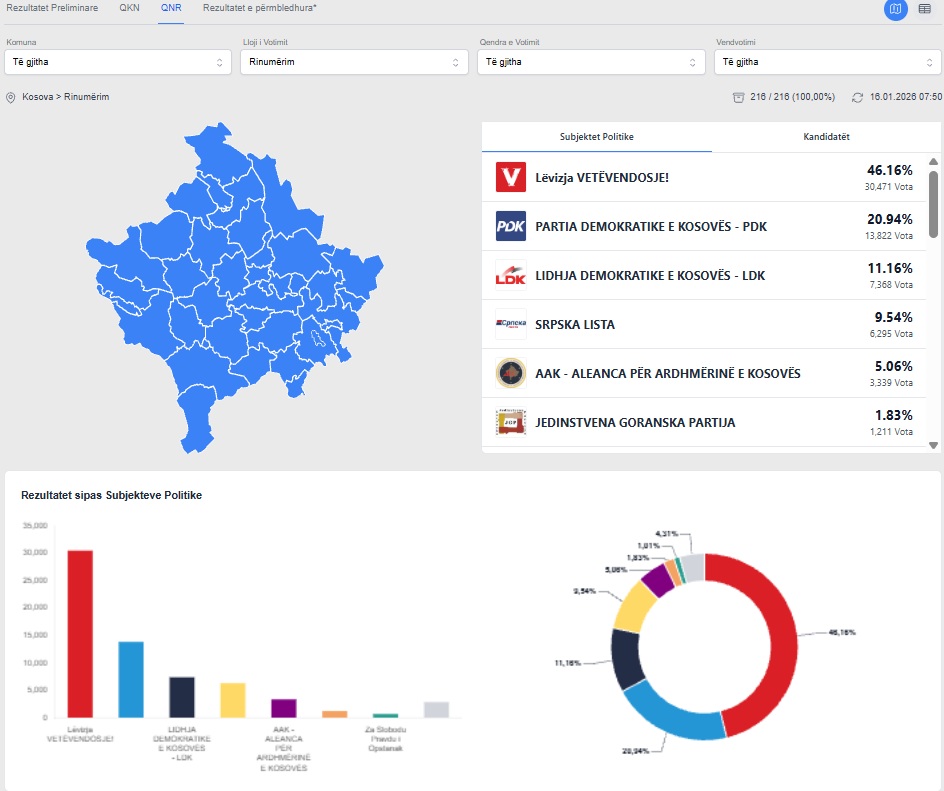This screenshot has height=791, width=944.
Task: Click the LDK party logo
Action: (511, 275)
